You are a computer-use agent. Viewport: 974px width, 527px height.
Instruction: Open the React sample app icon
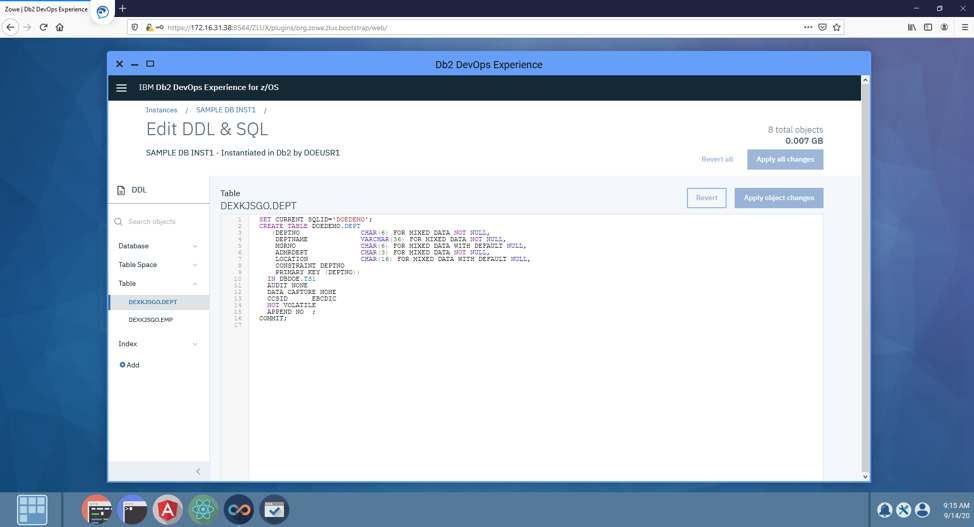pyautogui.click(x=203, y=510)
